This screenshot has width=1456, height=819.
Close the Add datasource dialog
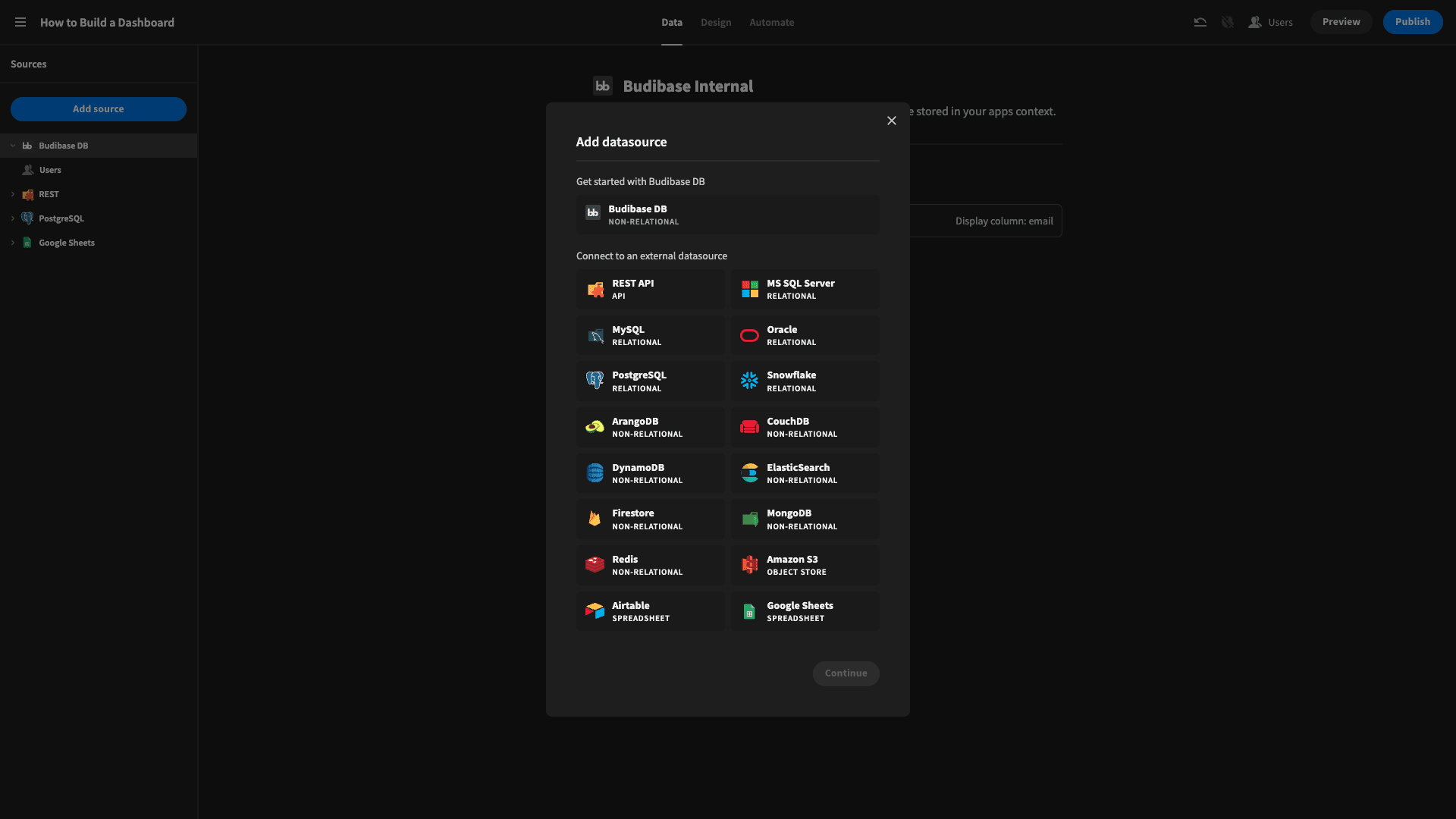[892, 121]
